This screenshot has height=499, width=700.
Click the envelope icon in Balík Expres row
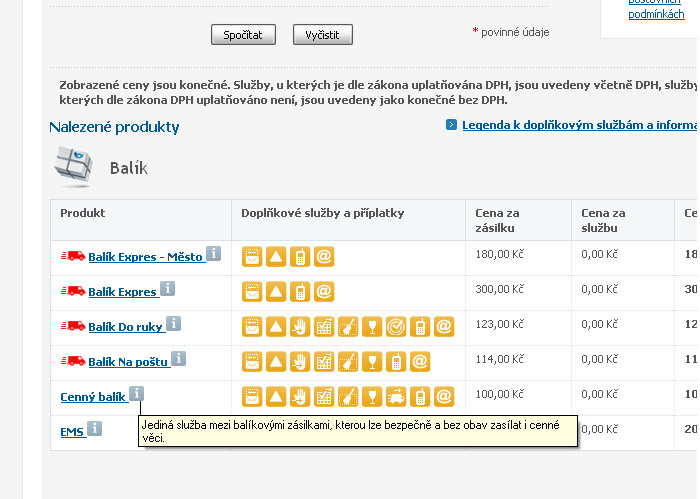tap(252, 292)
